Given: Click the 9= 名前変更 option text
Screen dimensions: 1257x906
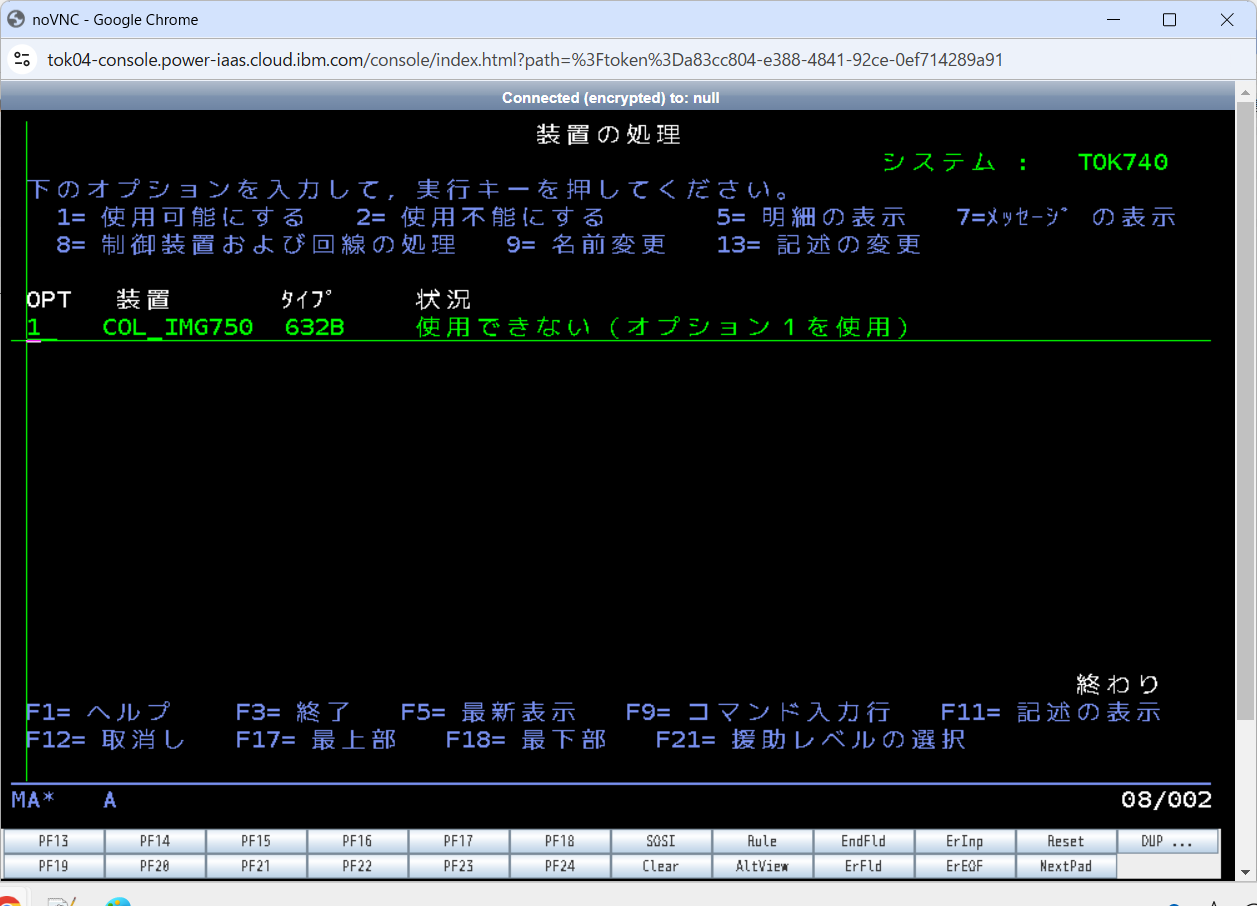Looking at the screenshot, I should coord(586,245).
